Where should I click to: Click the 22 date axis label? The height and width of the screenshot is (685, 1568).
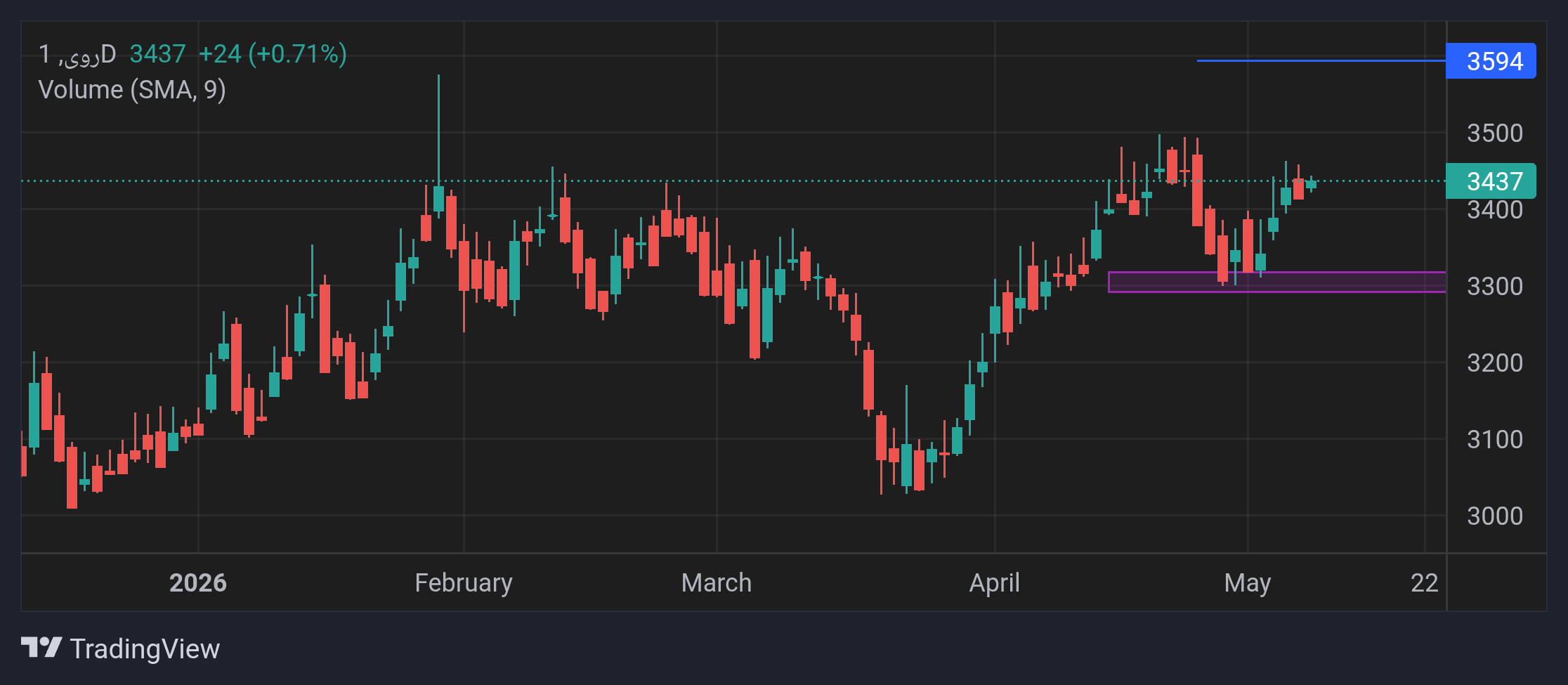pyautogui.click(x=1425, y=582)
